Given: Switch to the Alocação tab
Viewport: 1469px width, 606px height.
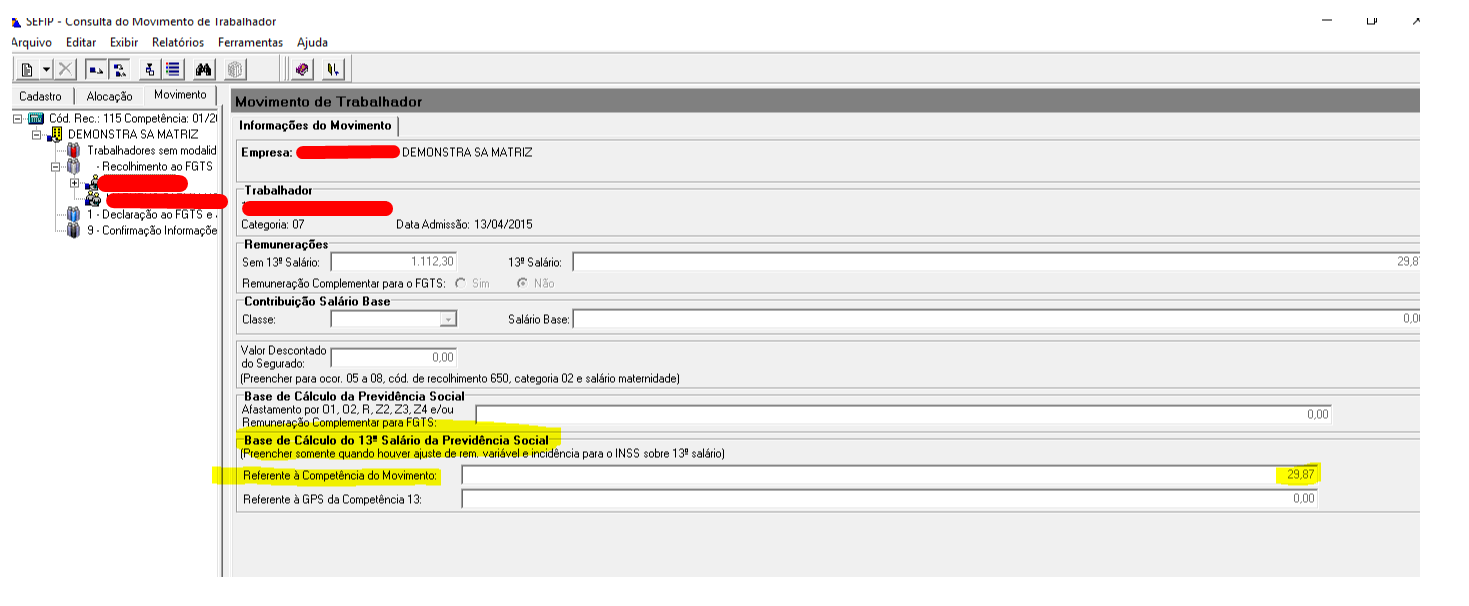Looking at the screenshot, I should coord(109,96).
